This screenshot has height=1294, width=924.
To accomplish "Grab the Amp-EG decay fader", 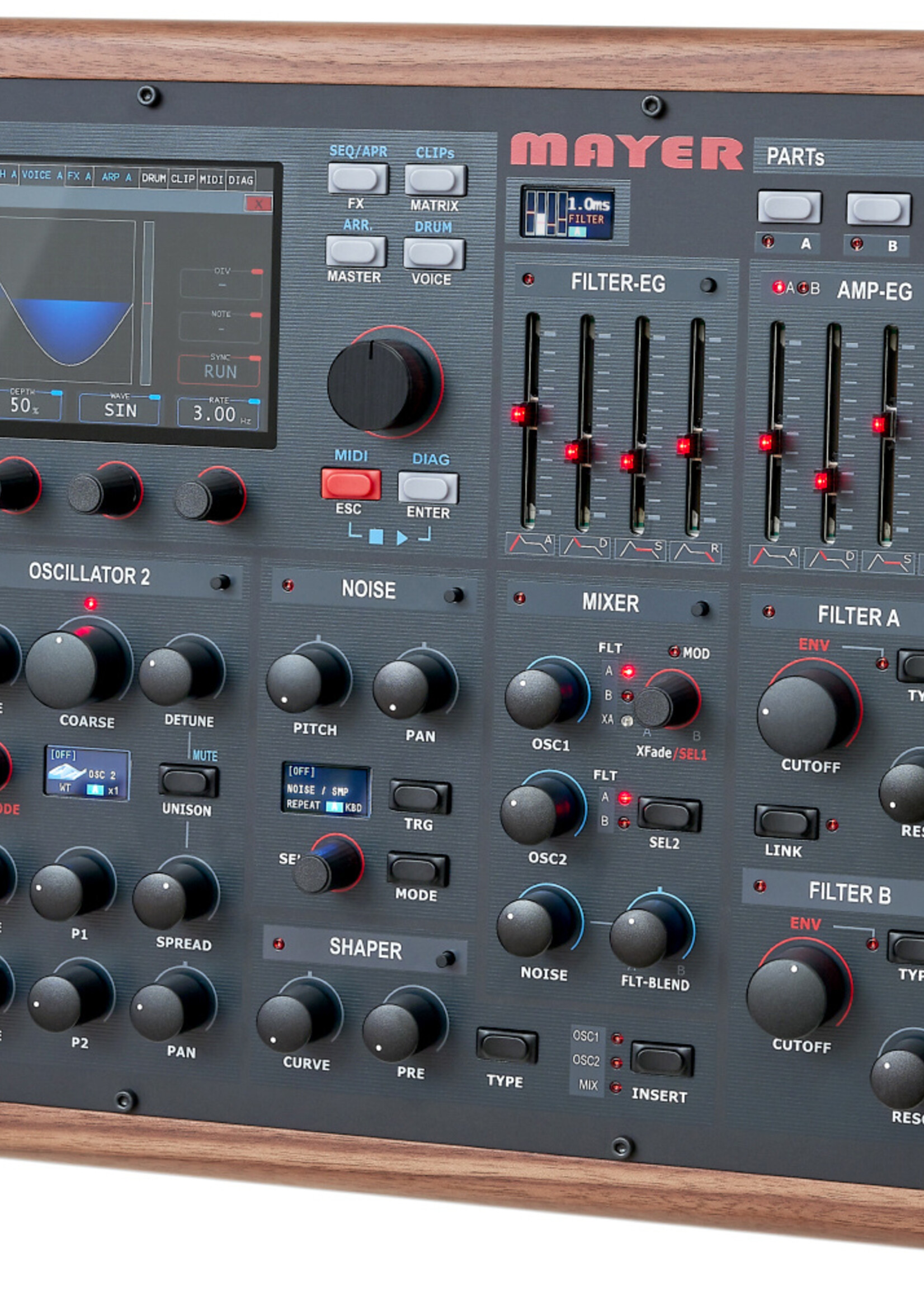I will 826,482.
